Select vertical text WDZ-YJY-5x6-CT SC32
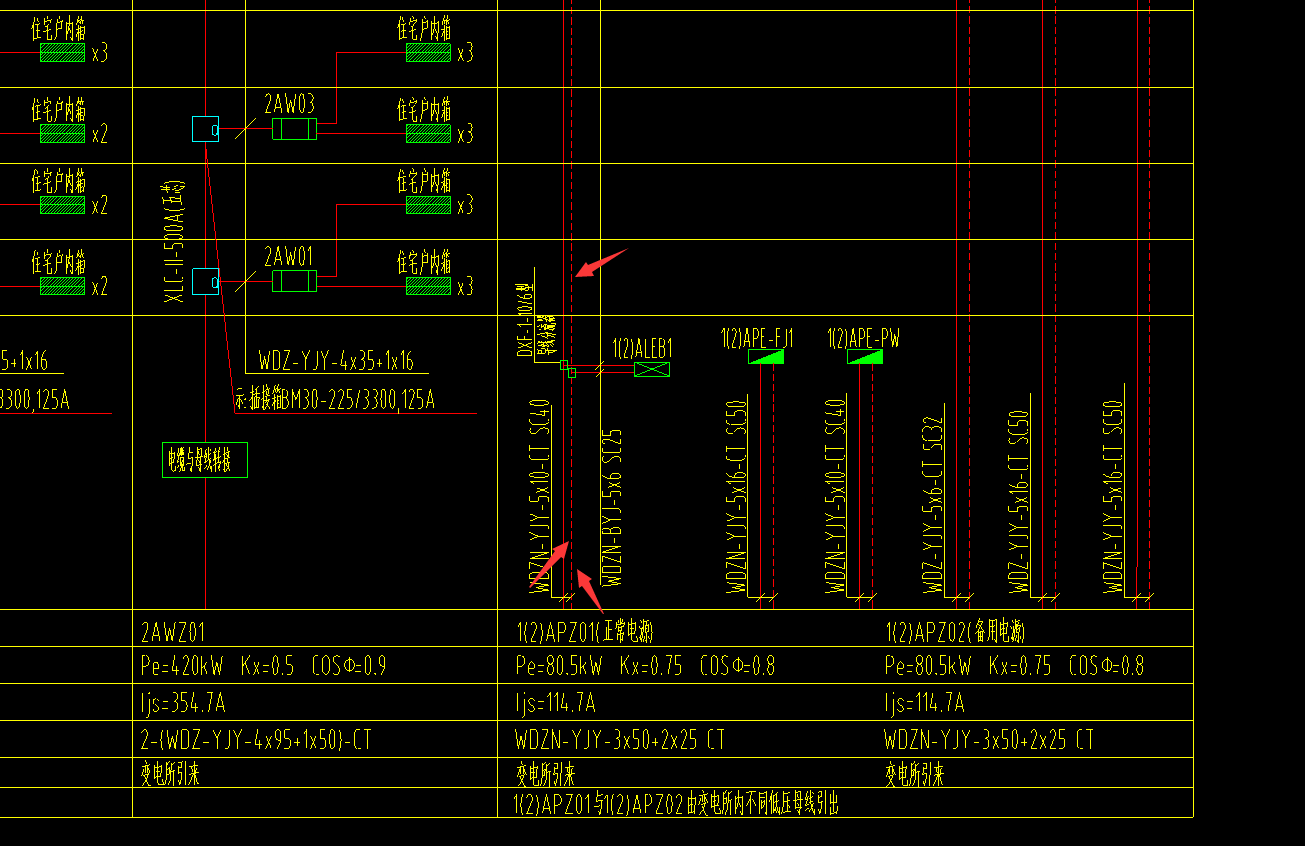1305x846 pixels. (933, 505)
